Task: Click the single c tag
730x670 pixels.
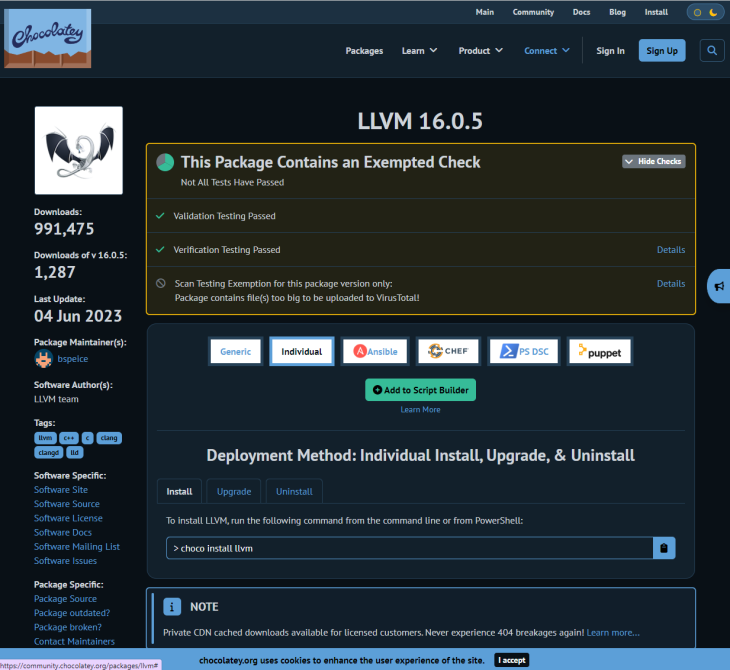Action: coord(88,438)
